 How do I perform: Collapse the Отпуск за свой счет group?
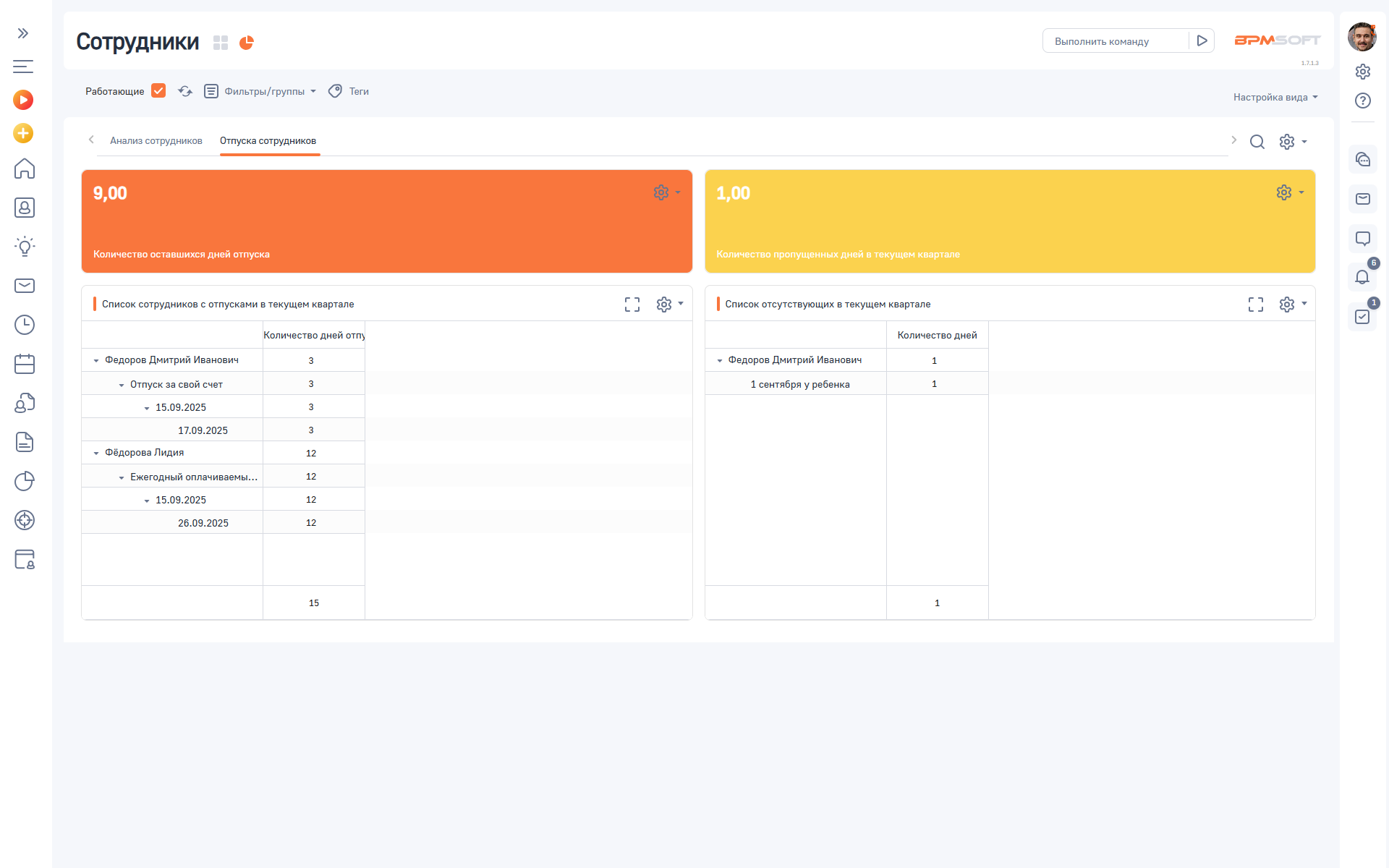[122, 386]
